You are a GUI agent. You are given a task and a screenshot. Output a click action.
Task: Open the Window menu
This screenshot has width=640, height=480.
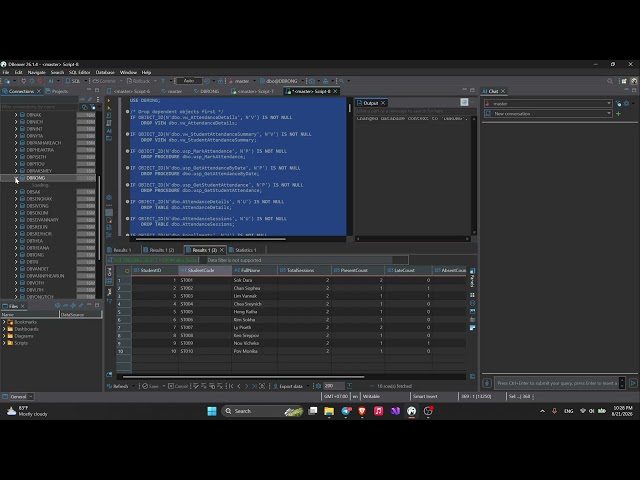coord(128,72)
